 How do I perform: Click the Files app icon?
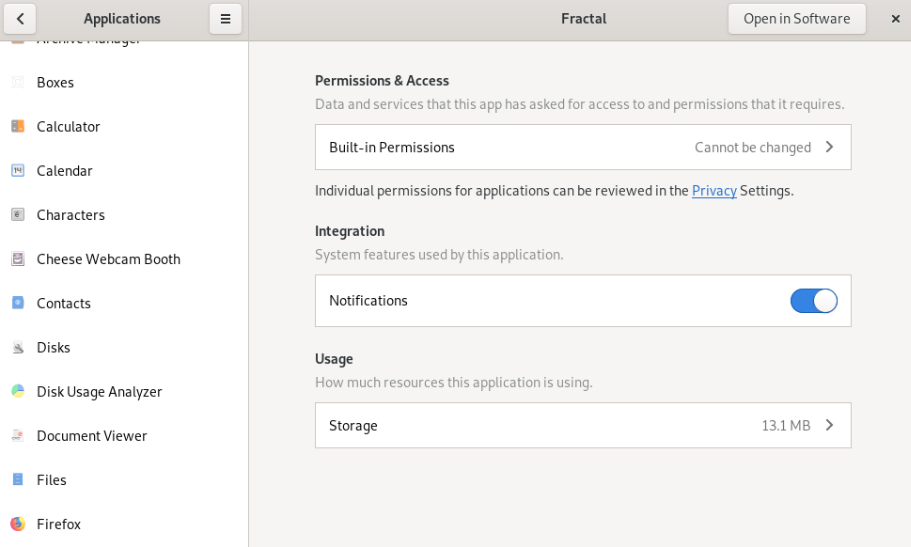pyautogui.click(x=18, y=480)
